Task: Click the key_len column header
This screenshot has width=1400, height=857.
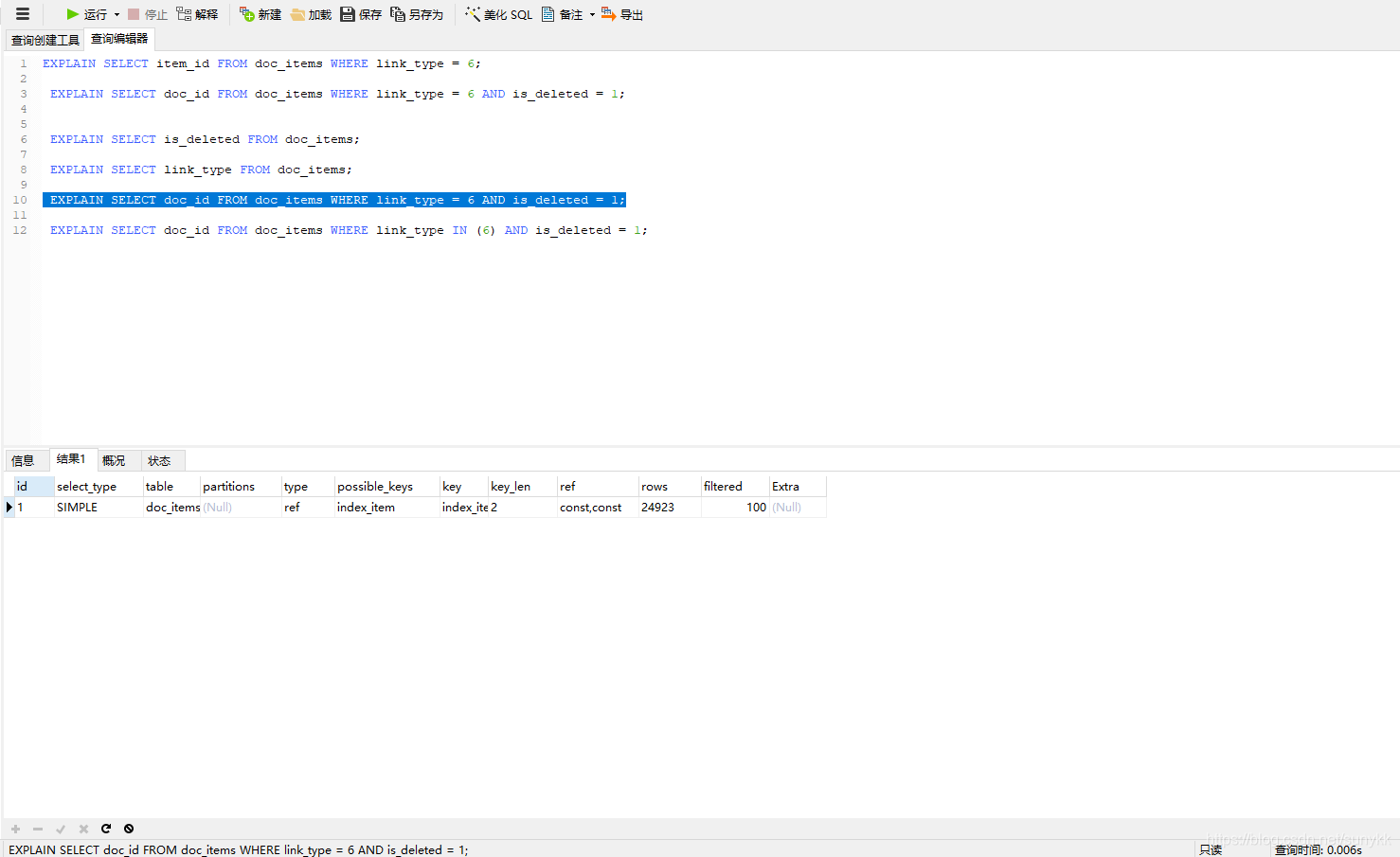Action: 522,486
